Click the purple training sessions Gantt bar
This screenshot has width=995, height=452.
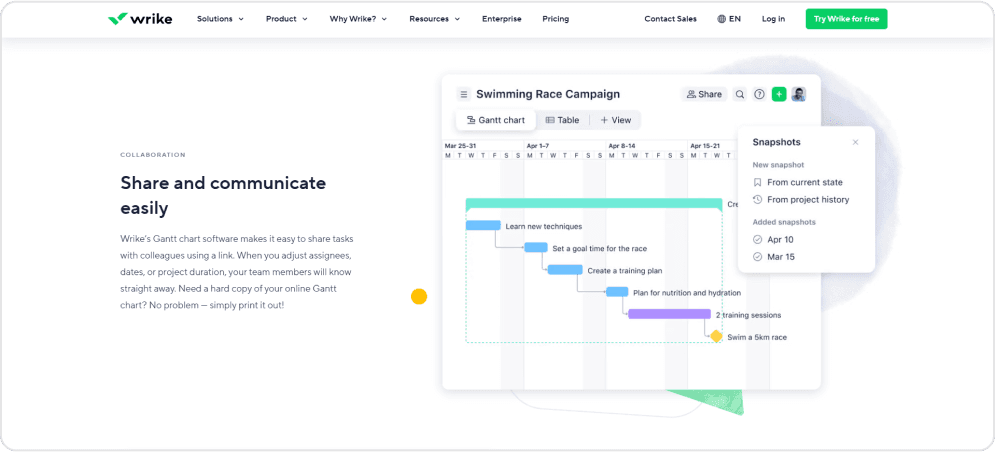point(669,314)
